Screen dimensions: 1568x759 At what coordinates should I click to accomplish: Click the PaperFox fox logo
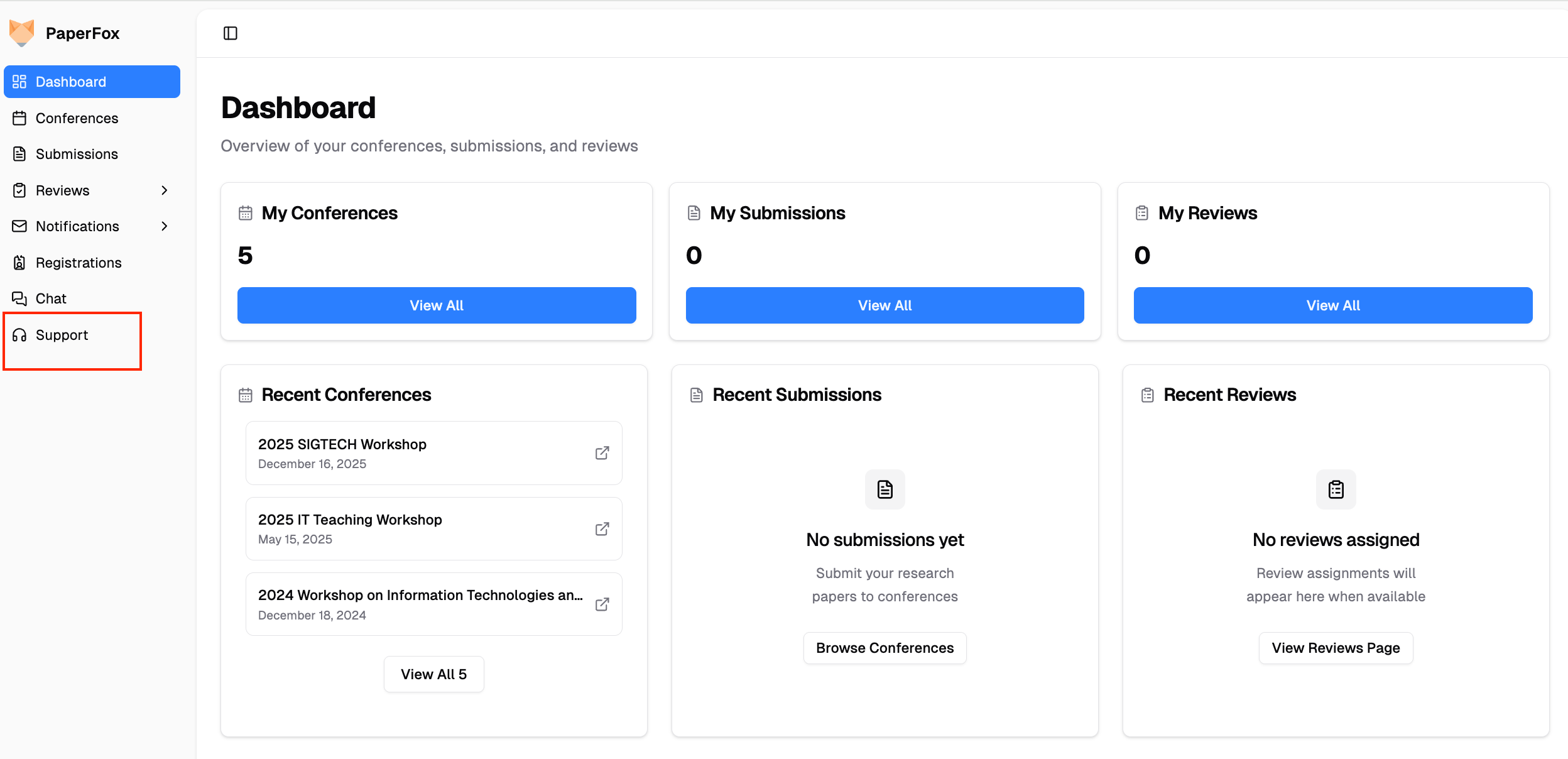(x=22, y=33)
